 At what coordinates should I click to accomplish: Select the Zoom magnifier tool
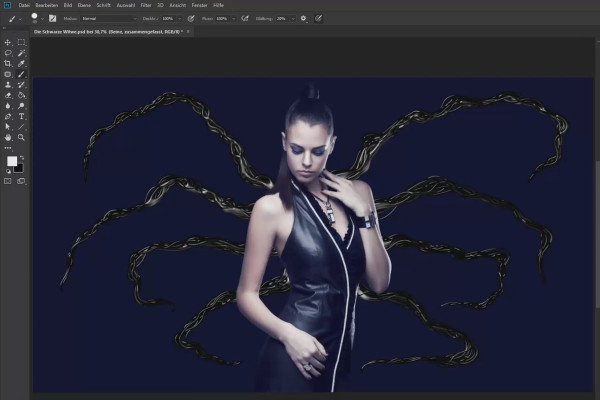21,137
